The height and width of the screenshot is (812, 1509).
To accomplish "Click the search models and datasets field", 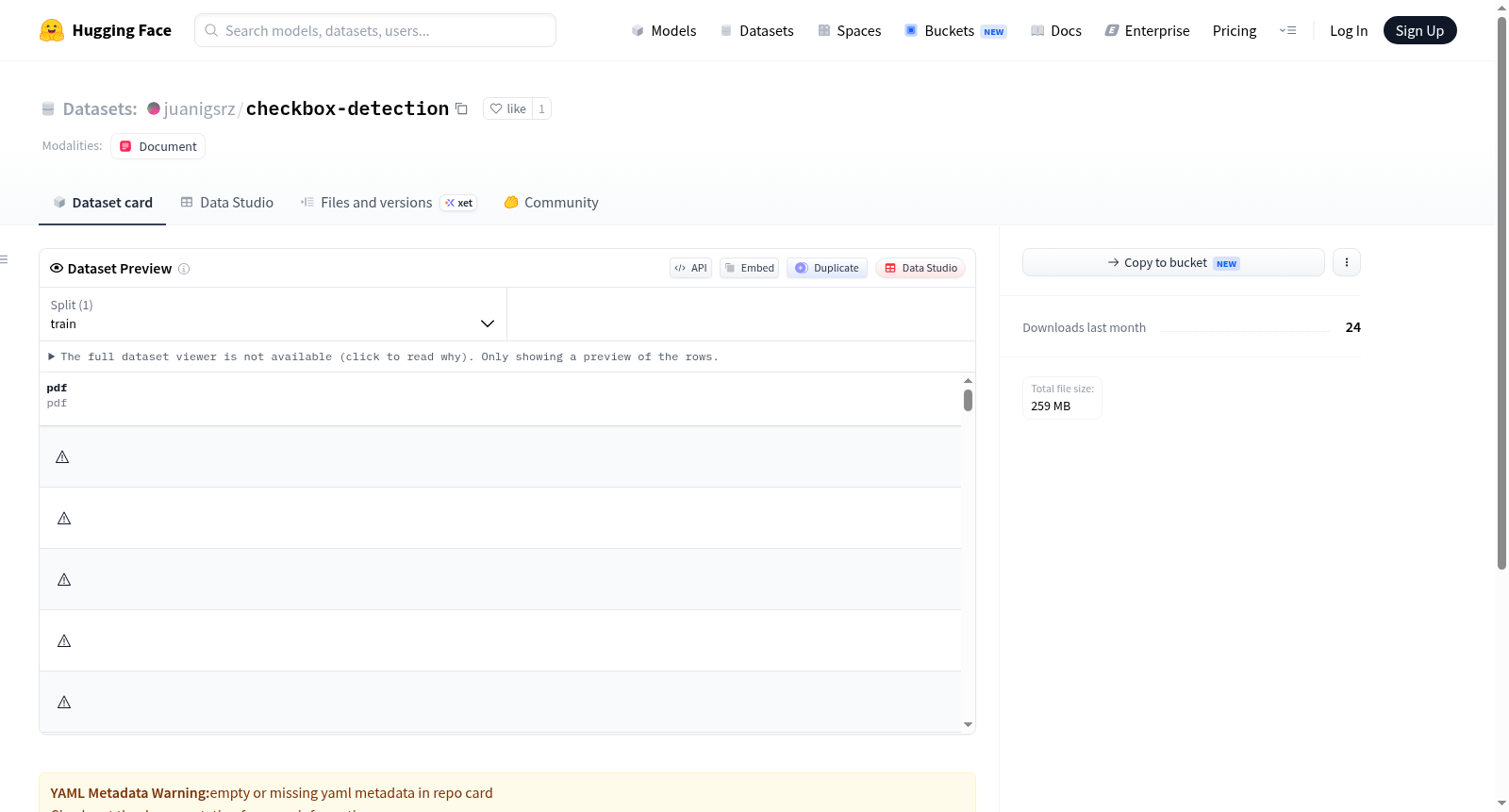I will [x=375, y=30].
